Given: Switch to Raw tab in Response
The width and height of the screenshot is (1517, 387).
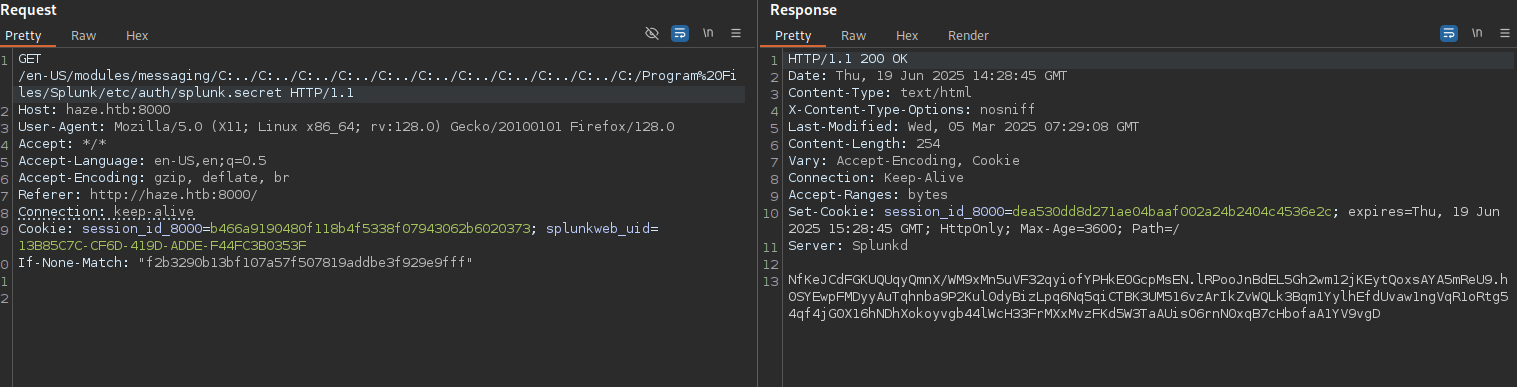Looking at the screenshot, I should click(853, 35).
